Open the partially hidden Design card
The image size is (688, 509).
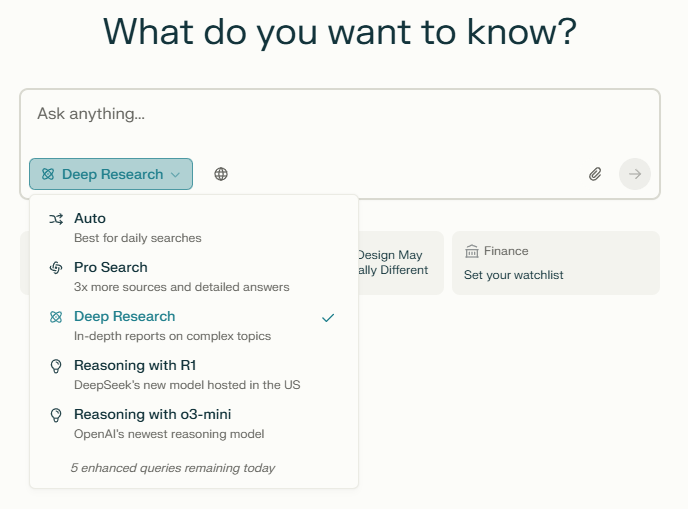click(397, 262)
